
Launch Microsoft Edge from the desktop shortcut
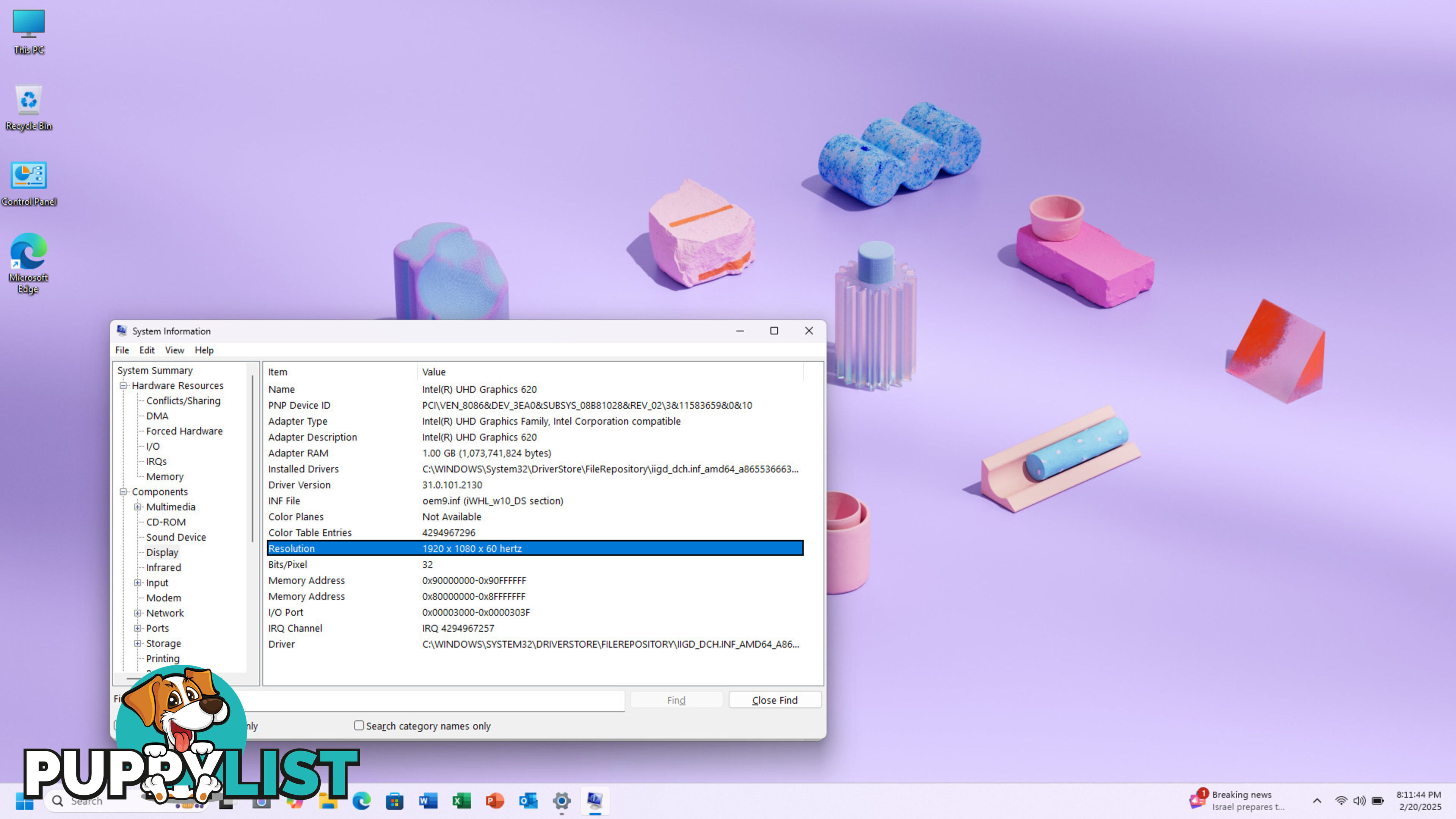[28, 263]
